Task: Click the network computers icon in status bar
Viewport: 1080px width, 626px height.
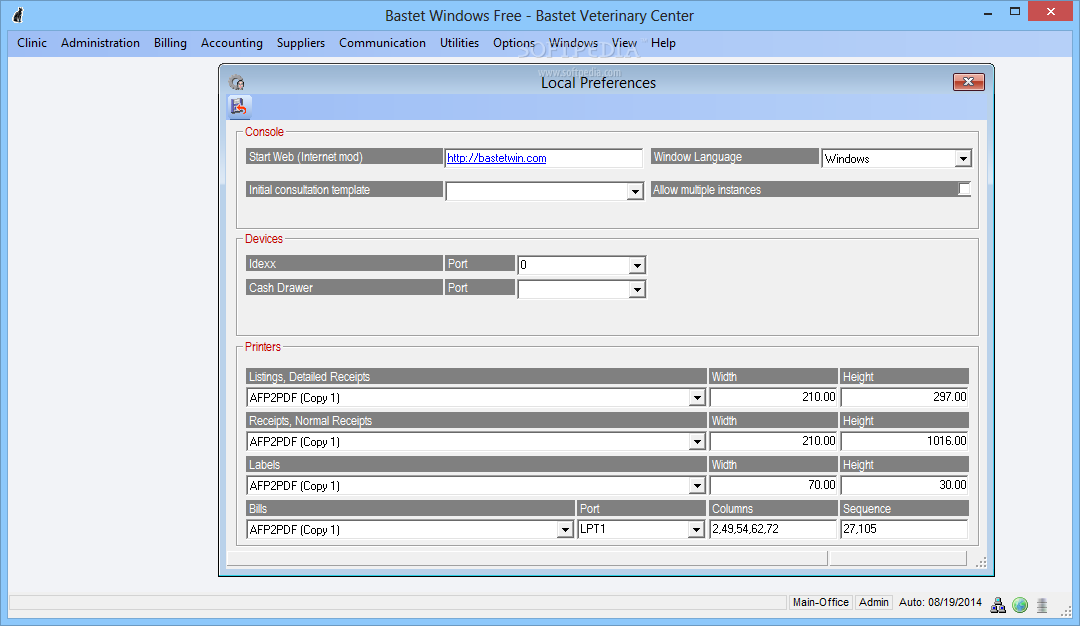Action: [x=997, y=605]
